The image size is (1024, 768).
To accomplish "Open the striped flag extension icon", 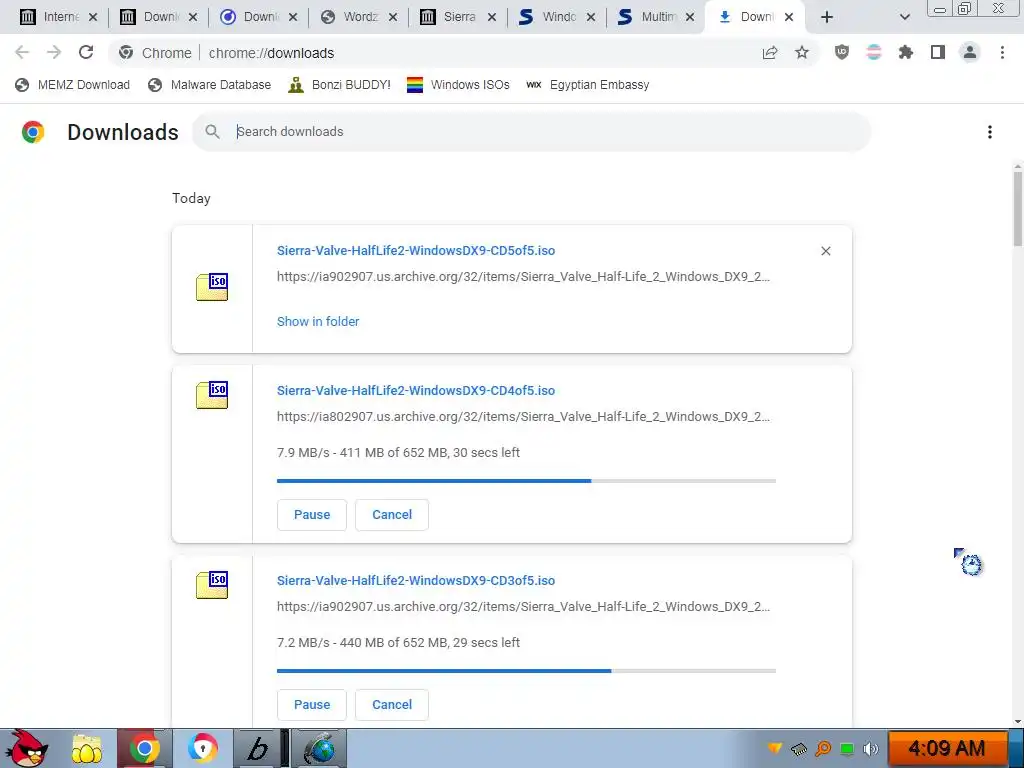I will click(874, 52).
